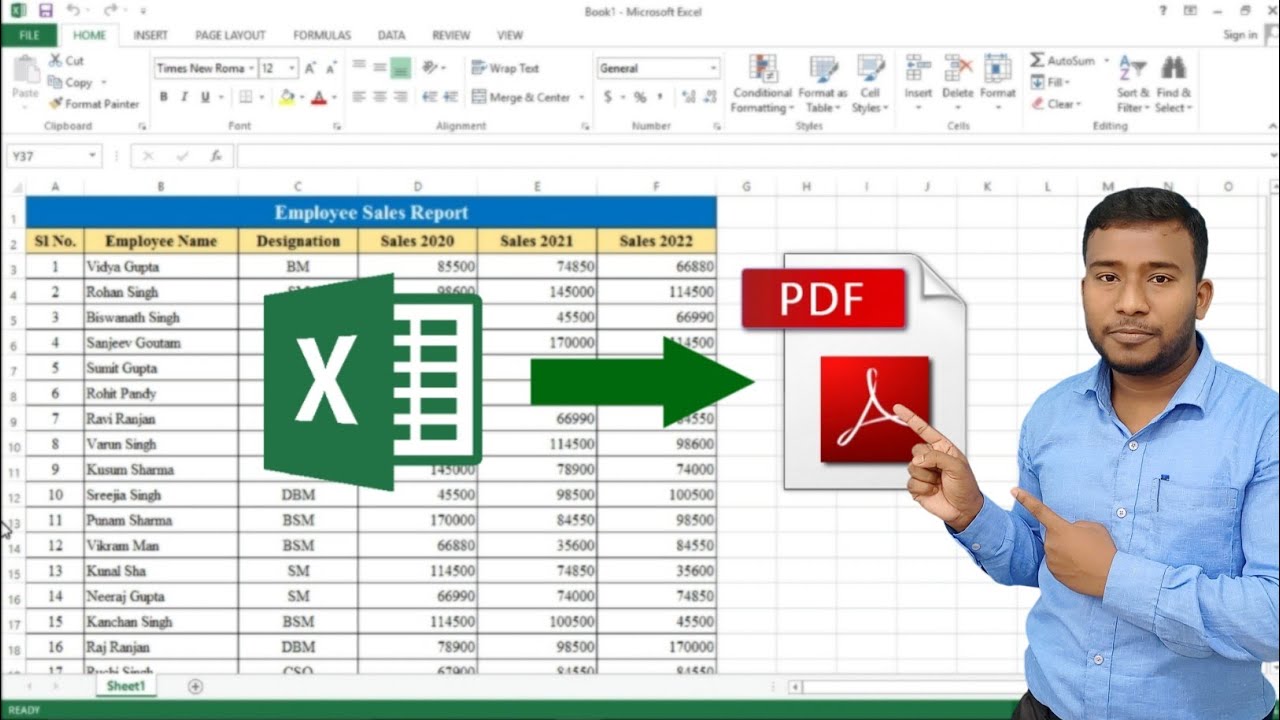Click Merge & Center
This screenshot has width=1280, height=720.
pos(520,97)
